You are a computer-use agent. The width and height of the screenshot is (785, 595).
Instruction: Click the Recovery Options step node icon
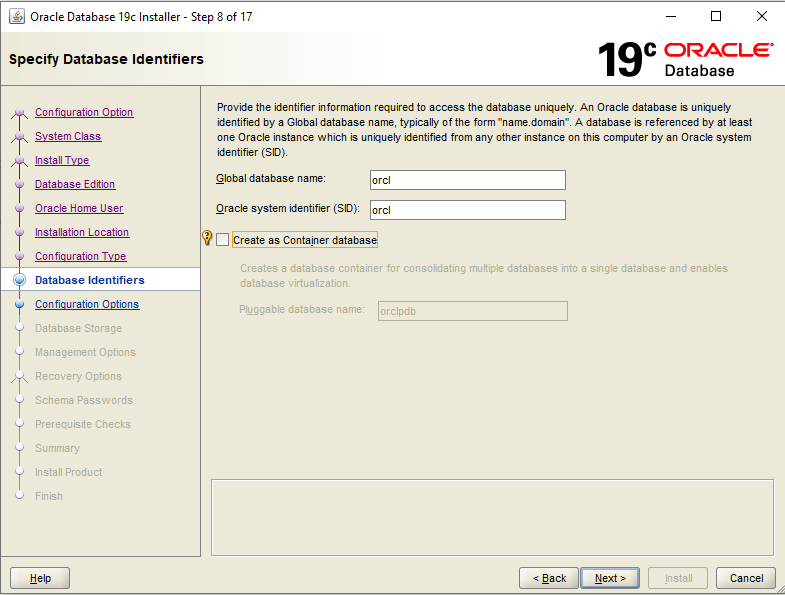[x=20, y=376]
